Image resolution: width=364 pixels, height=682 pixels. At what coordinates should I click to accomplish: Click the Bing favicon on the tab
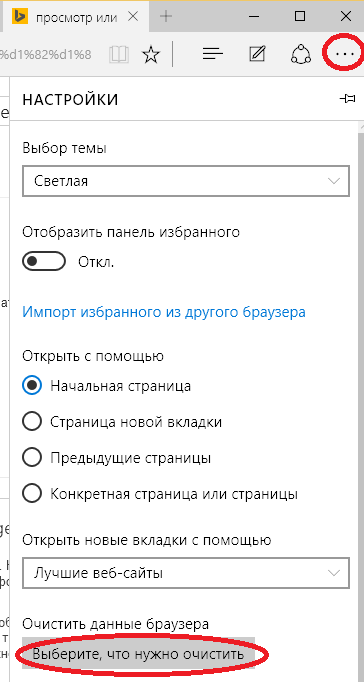tap(21, 17)
